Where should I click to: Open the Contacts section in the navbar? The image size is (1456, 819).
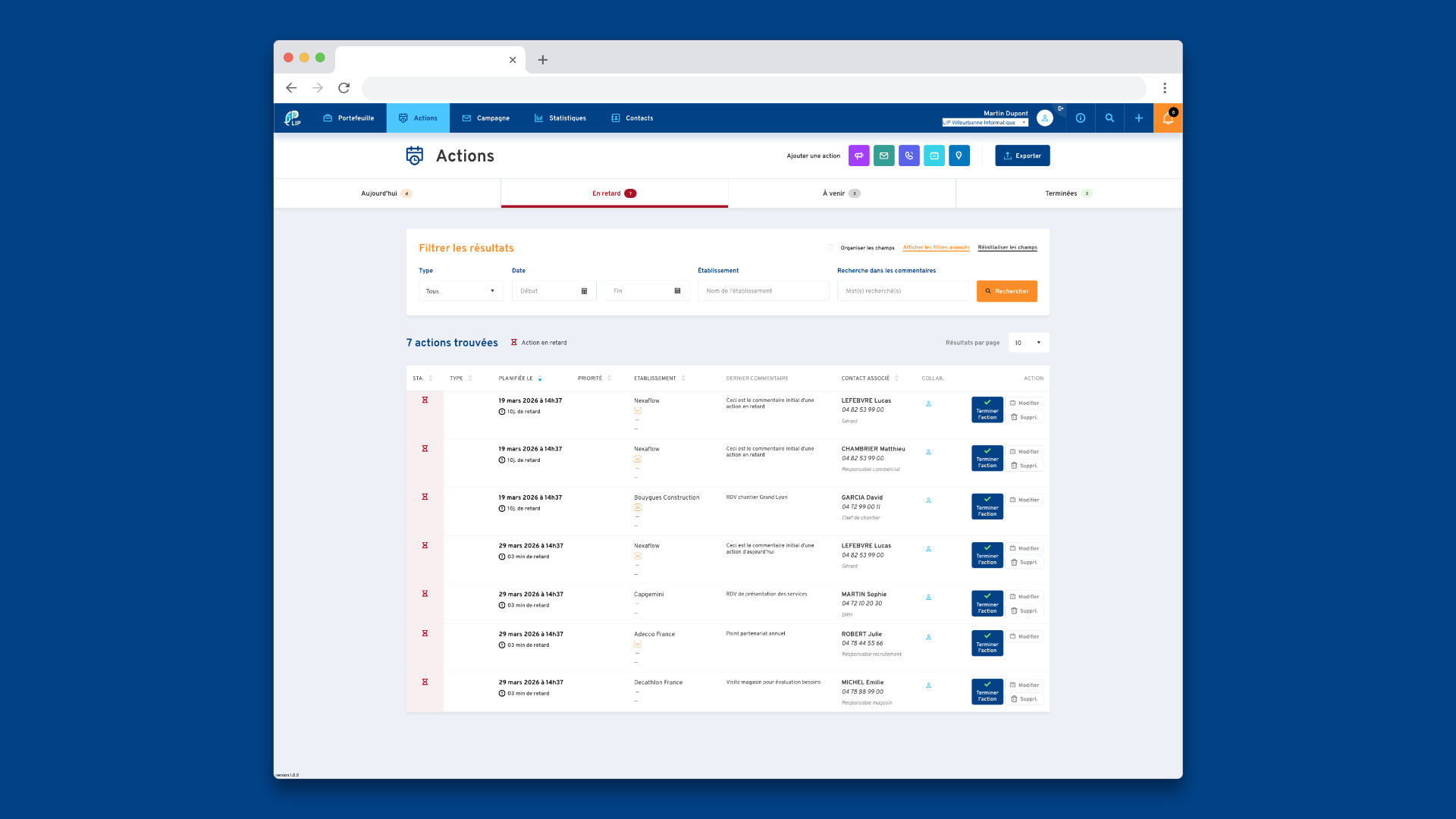point(632,118)
